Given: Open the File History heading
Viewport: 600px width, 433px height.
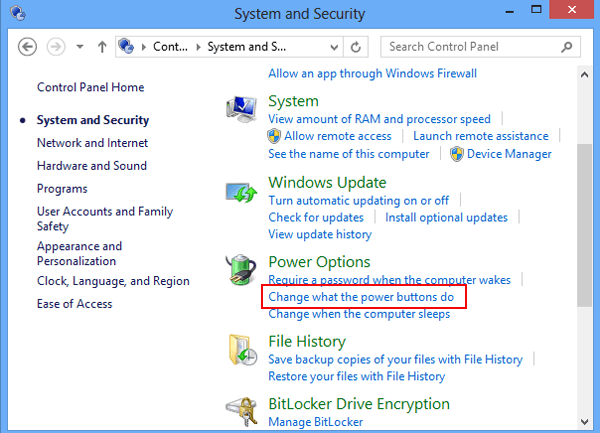Looking at the screenshot, I should [x=307, y=341].
